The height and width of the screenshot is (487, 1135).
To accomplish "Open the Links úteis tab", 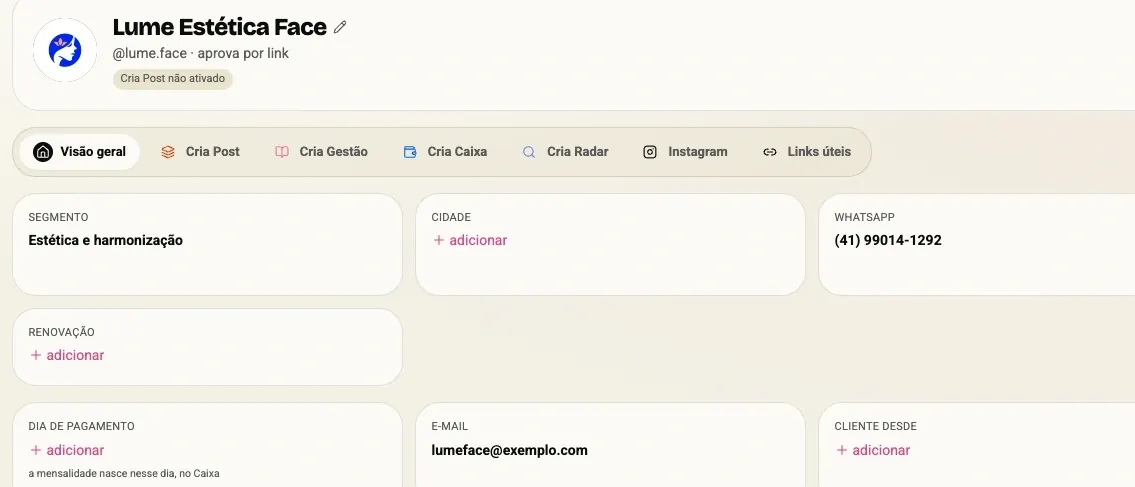I will [807, 152].
